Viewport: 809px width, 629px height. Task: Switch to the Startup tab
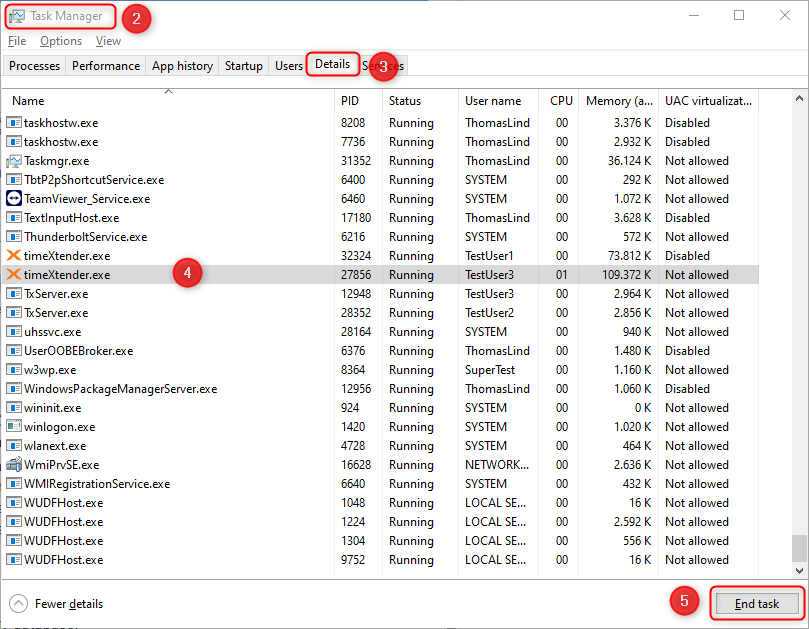point(244,66)
